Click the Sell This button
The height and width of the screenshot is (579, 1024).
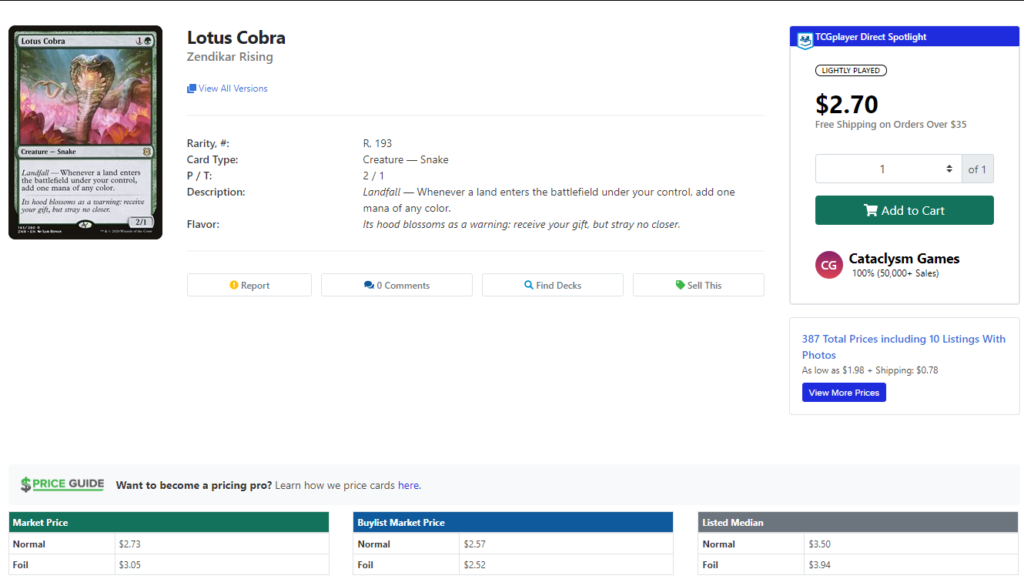click(698, 285)
